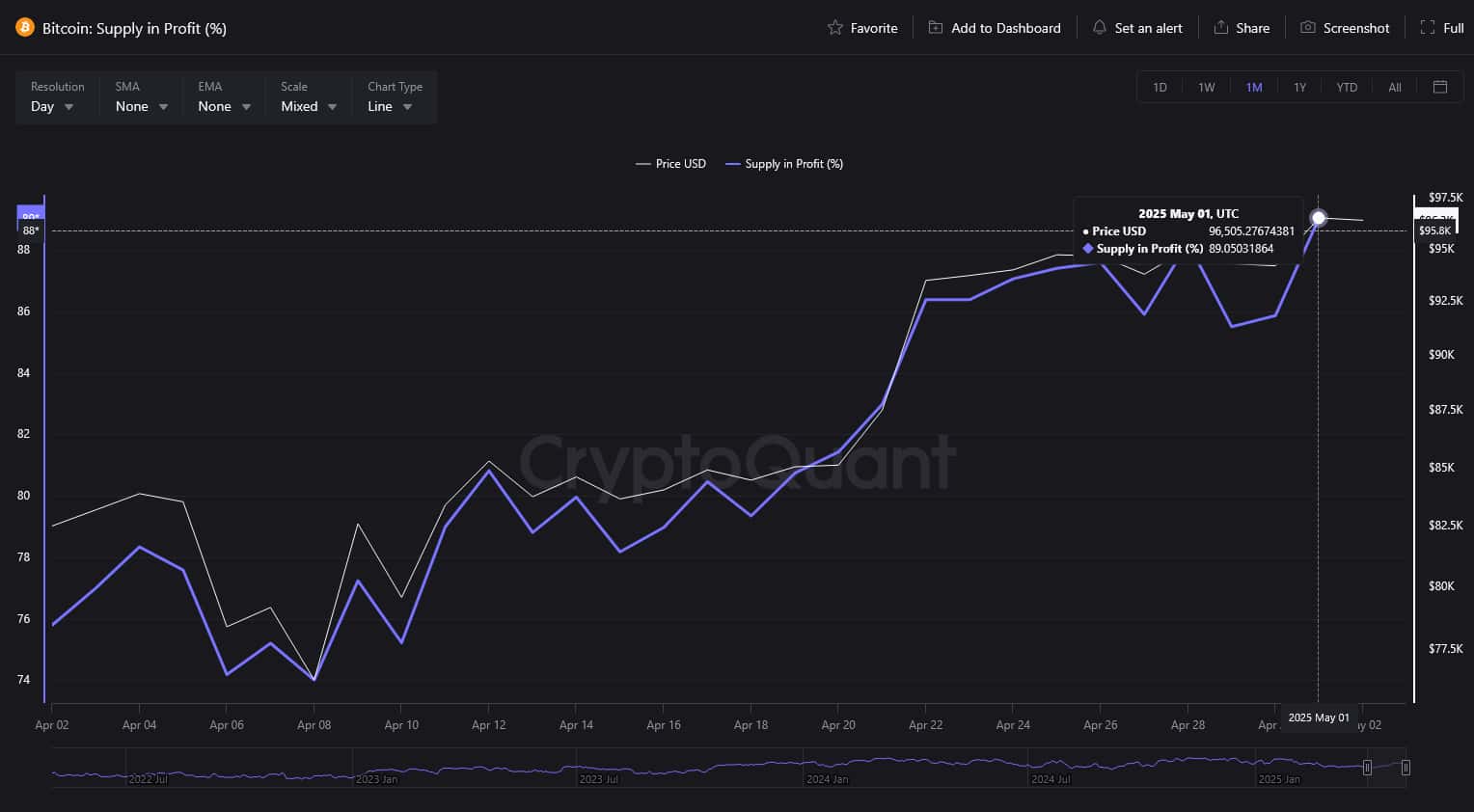Open the Chart Type Line dropdown
1474x812 pixels.
pos(390,106)
